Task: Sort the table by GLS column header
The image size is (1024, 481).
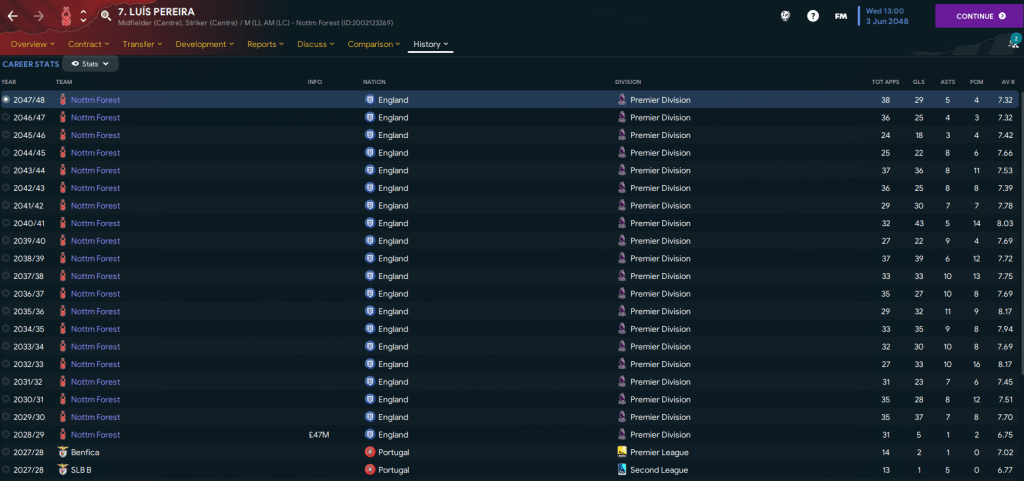Action: tap(917, 82)
